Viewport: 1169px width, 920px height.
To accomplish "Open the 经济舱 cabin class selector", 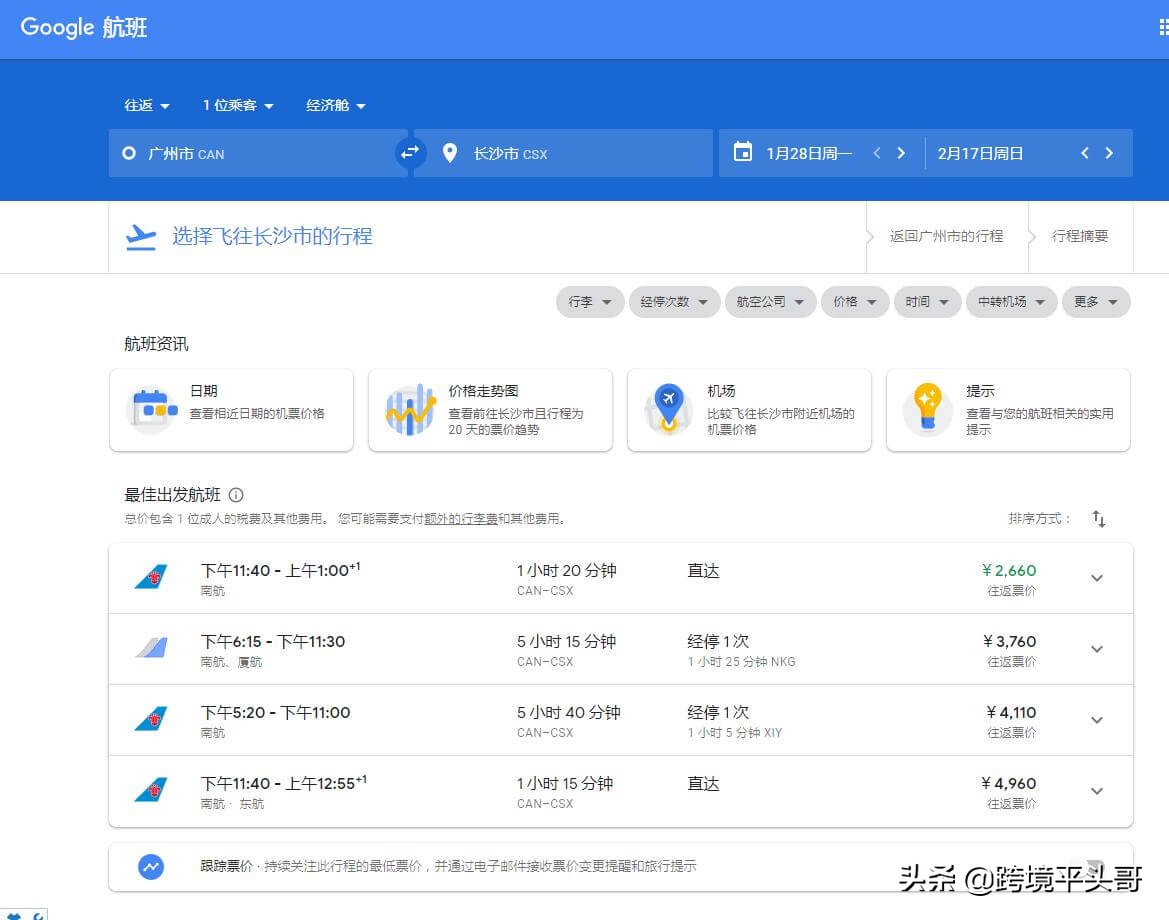I will [x=335, y=104].
